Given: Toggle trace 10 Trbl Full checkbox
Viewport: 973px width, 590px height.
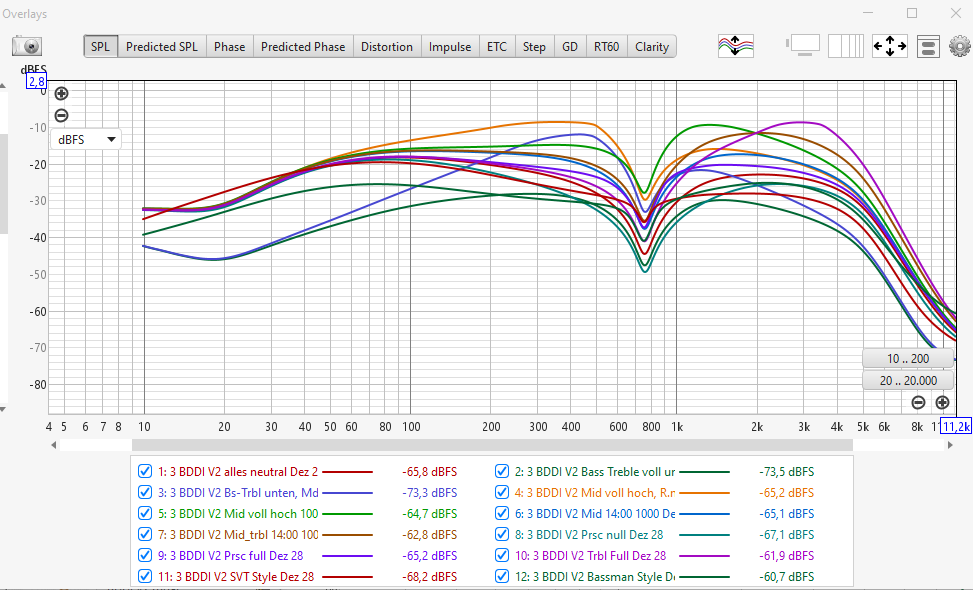Looking at the screenshot, I should pos(504,555).
